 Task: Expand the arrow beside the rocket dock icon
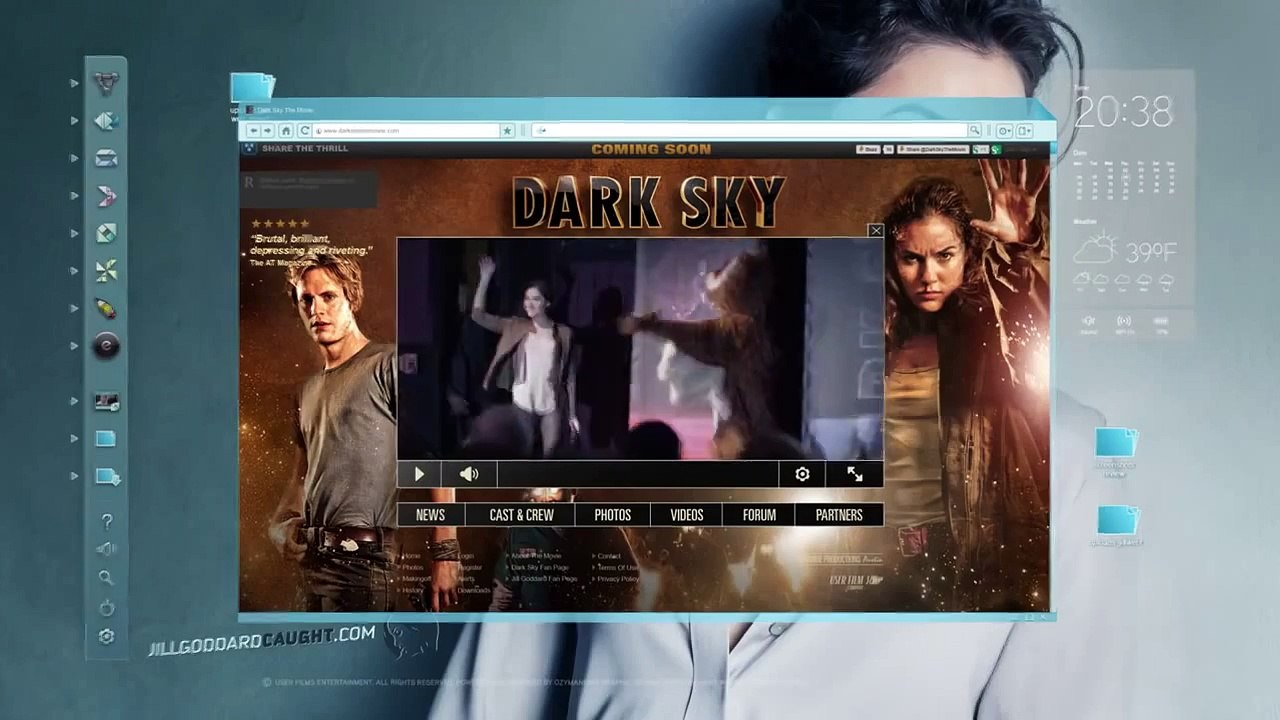click(74, 308)
